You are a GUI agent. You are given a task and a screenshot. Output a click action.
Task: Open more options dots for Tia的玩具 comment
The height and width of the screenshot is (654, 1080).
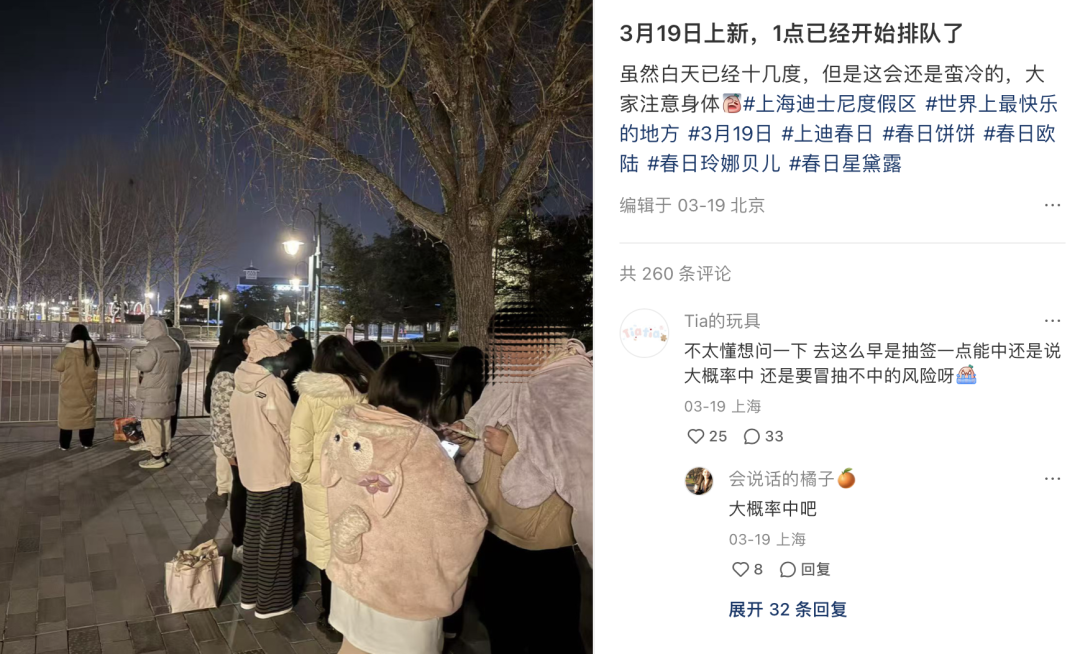(x=1052, y=321)
